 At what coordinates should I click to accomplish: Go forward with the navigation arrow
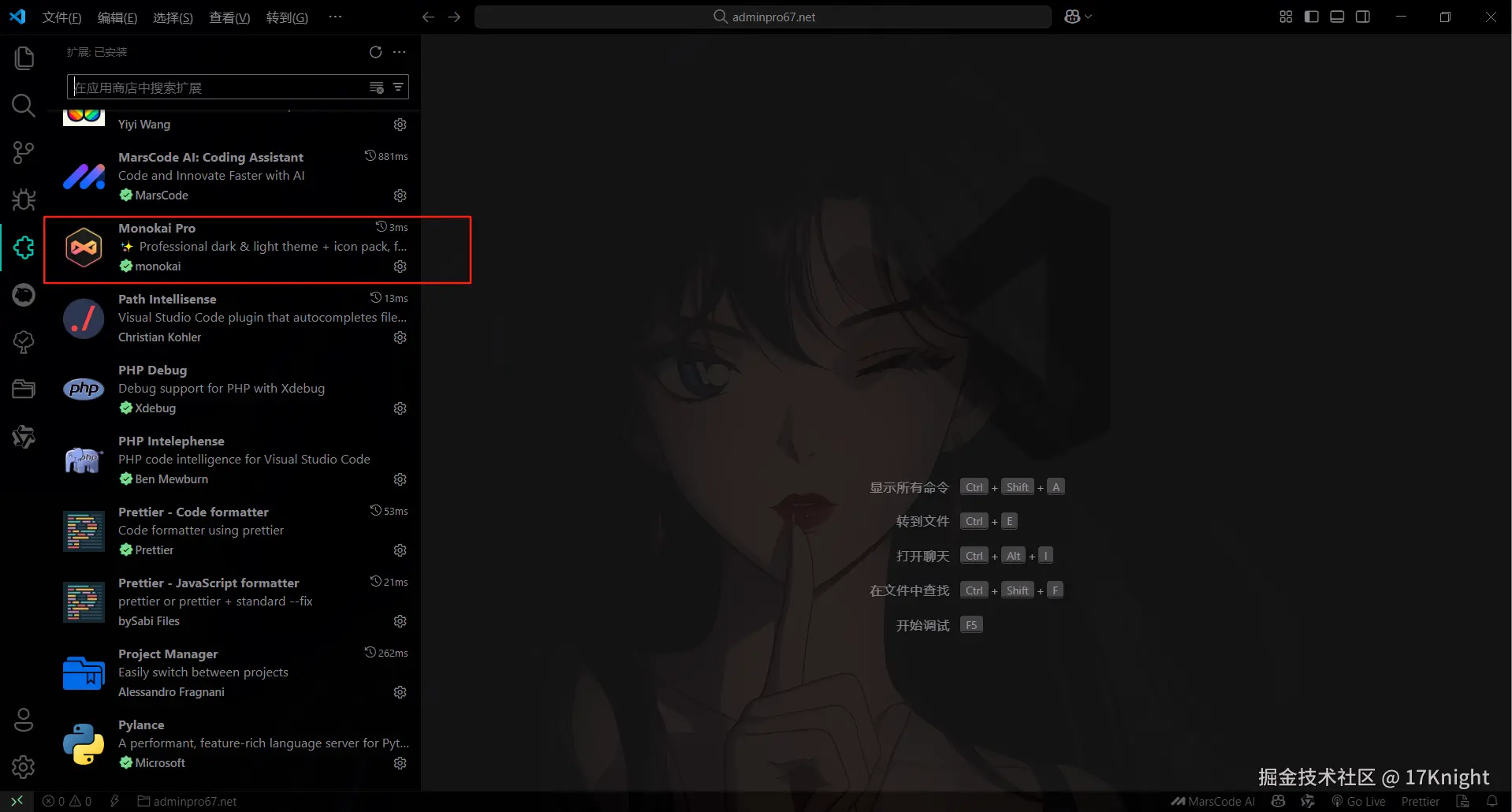(x=454, y=17)
